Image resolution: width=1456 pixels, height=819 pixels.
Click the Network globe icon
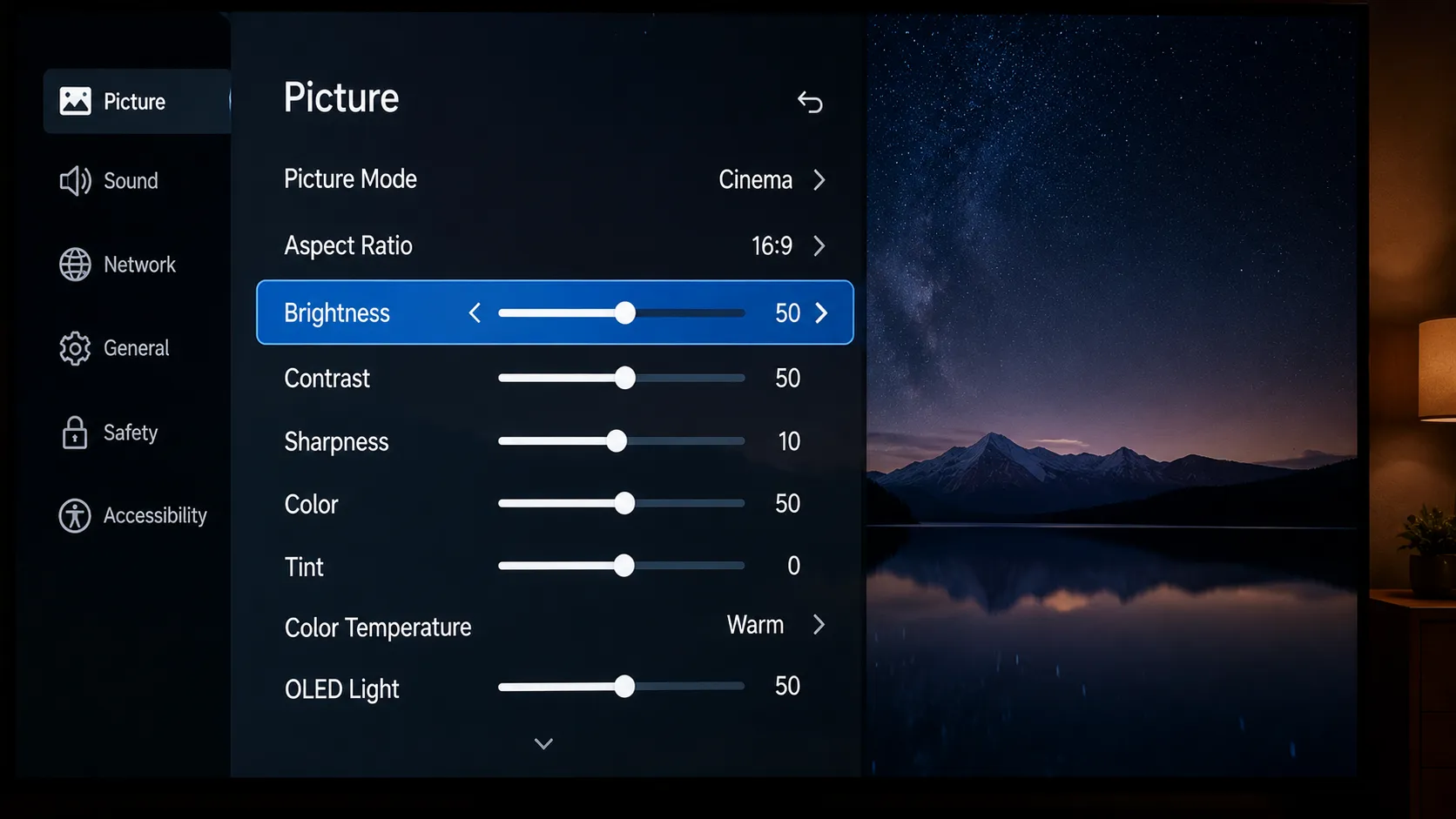click(75, 265)
